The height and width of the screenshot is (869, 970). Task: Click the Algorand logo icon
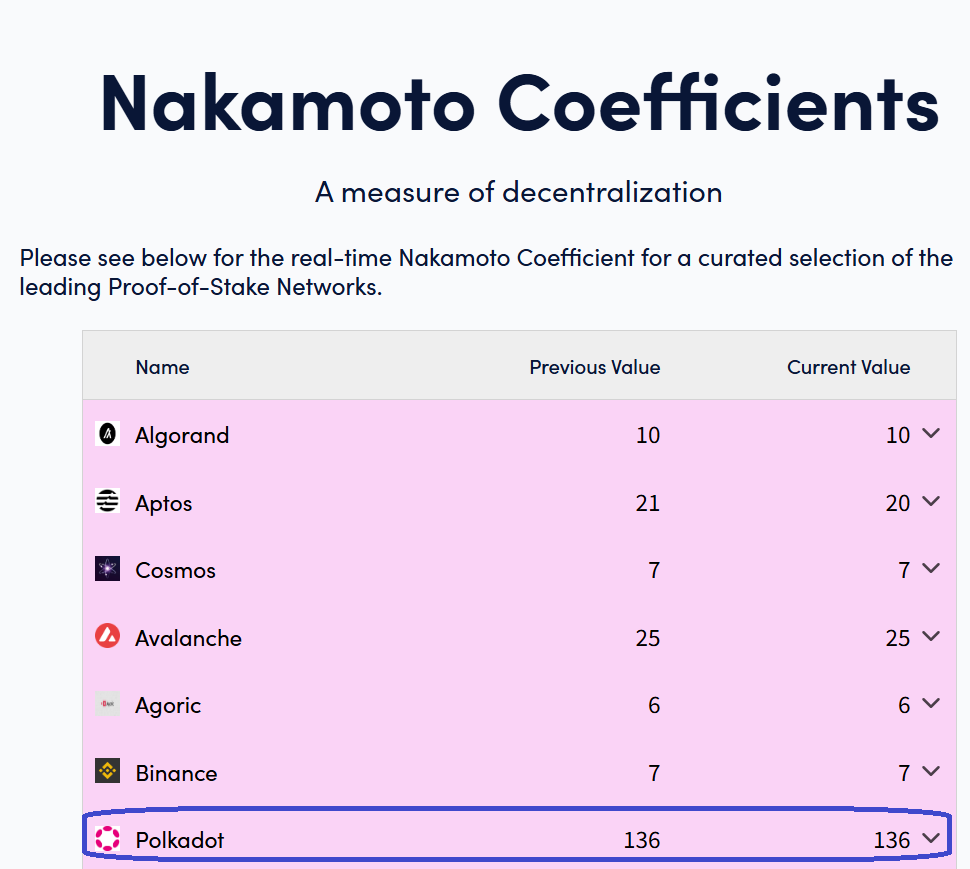107,434
